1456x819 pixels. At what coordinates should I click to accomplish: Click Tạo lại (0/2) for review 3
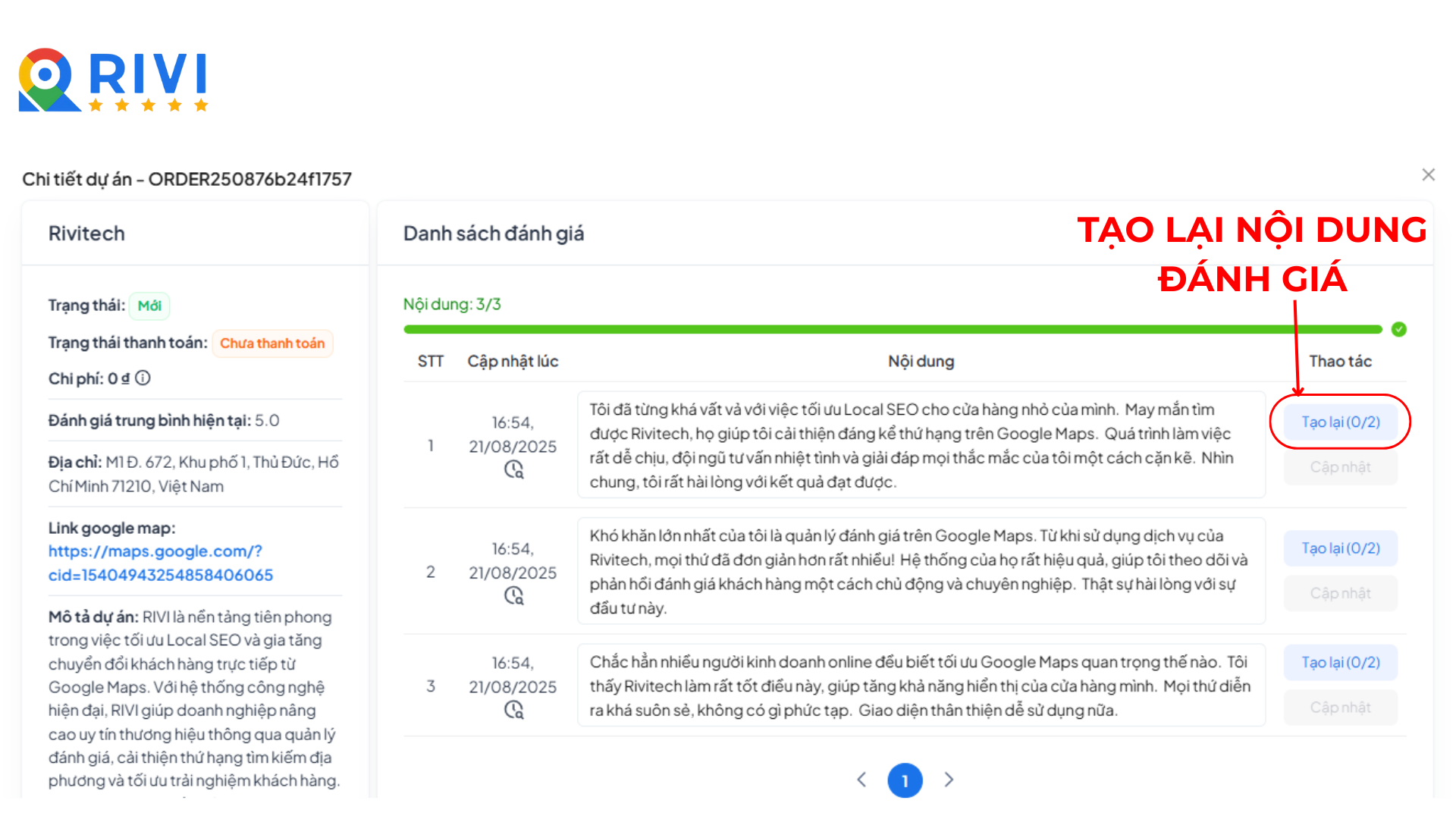tap(1340, 662)
